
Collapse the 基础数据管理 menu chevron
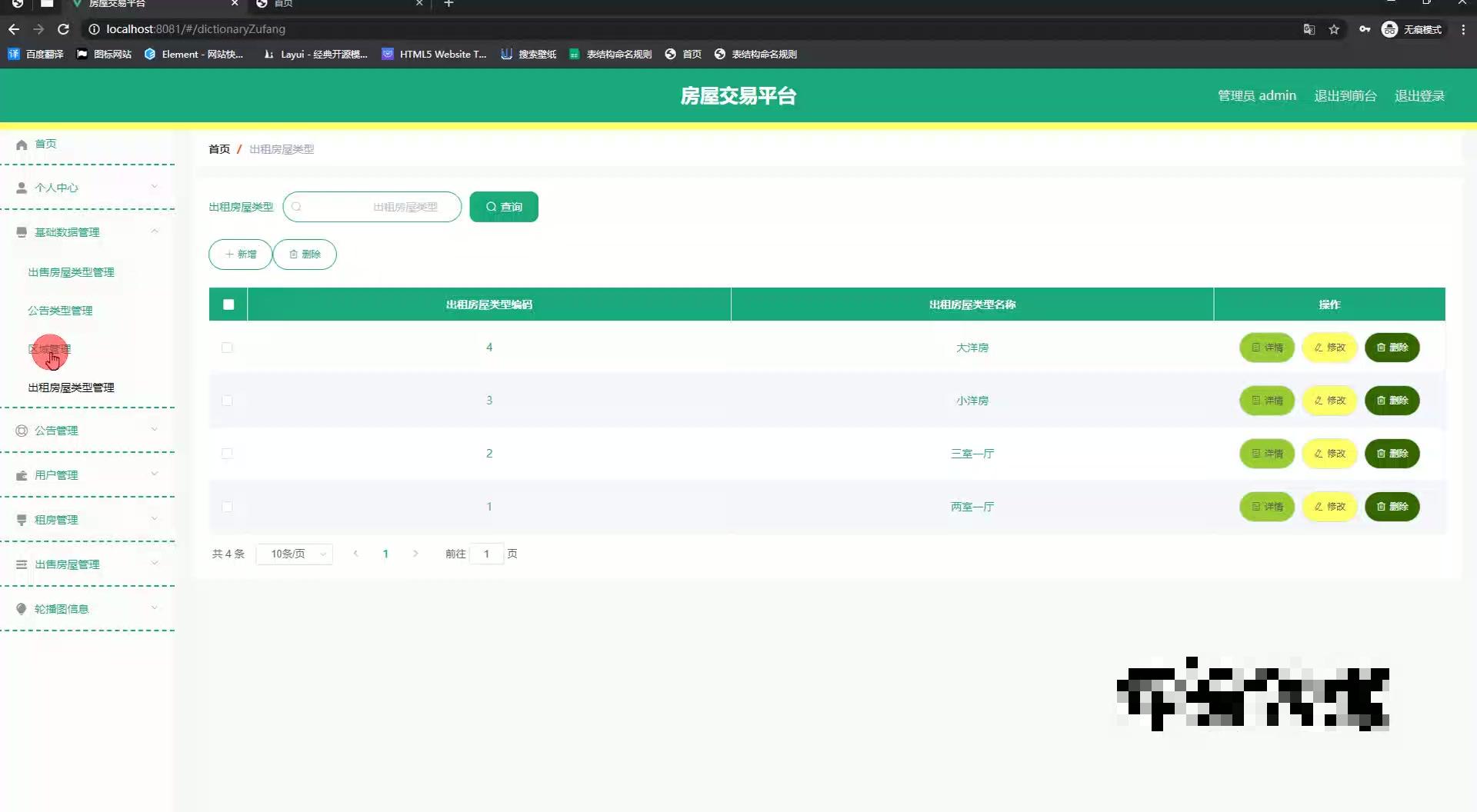[155, 231]
